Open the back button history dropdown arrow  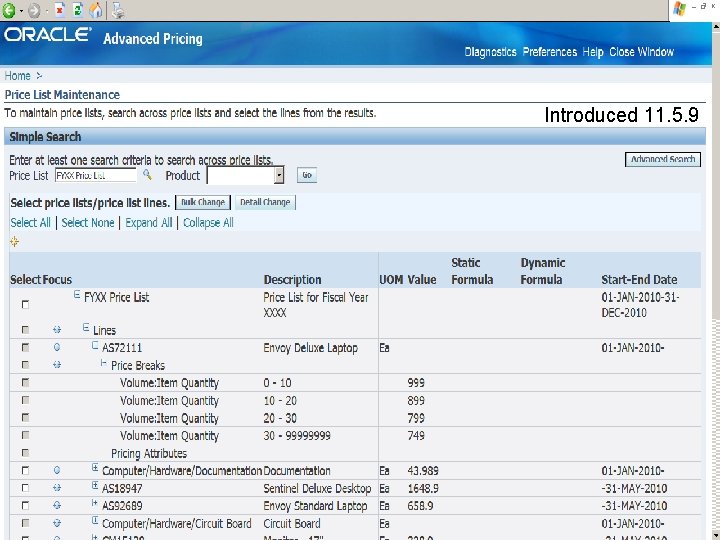pos(21,10)
